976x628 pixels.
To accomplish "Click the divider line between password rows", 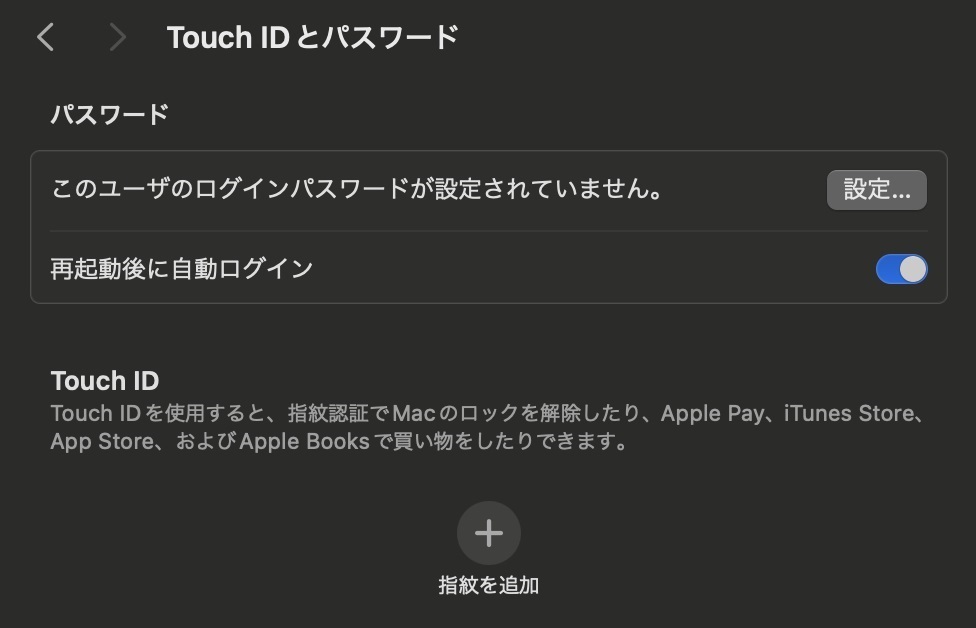I will pyautogui.click(x=489, y=231).
